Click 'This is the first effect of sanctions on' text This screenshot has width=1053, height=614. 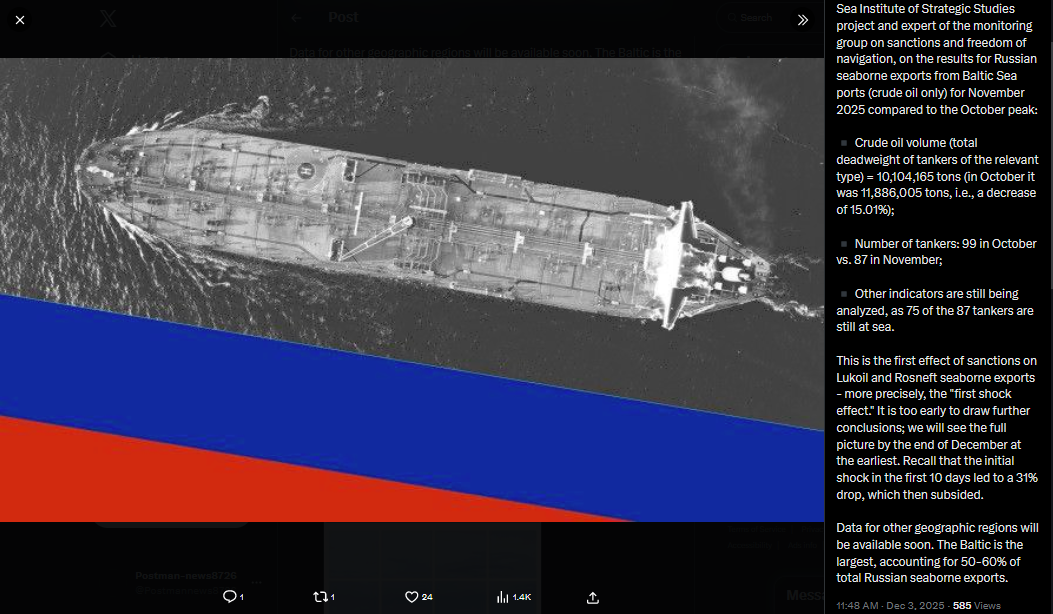point(936,361)
